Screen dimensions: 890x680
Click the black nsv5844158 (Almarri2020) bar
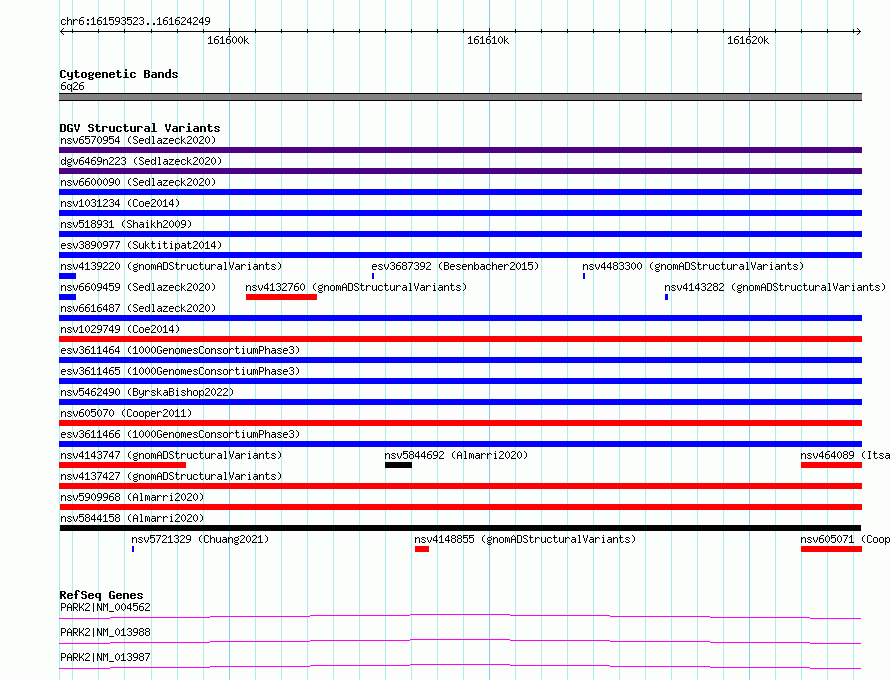point(460,528)
